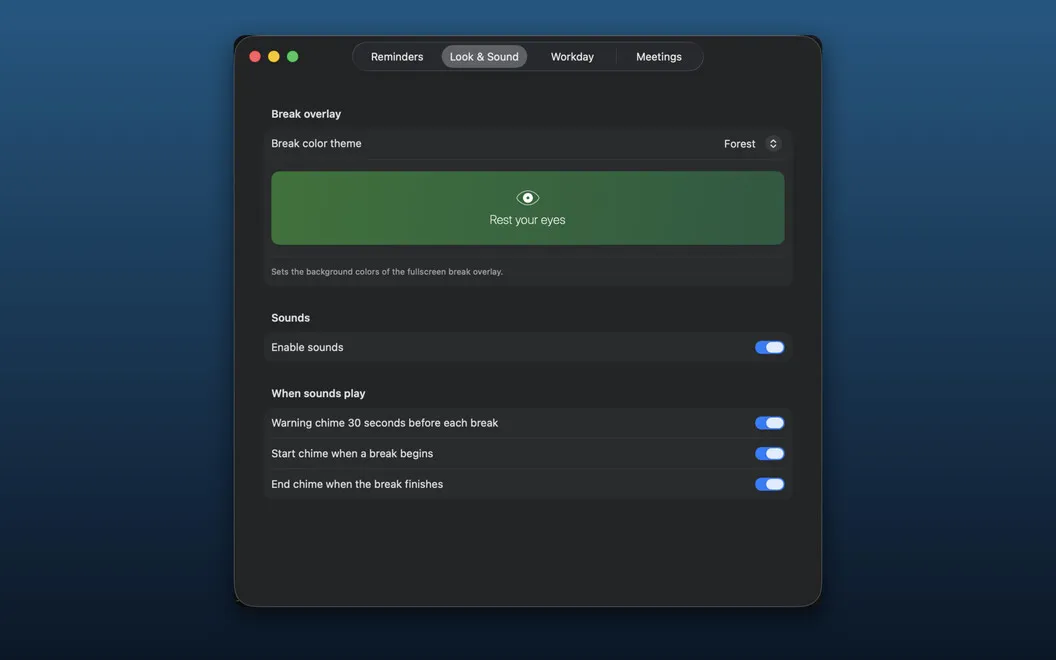Open the Break color theme dropdown
Image resolution: width=1056 pixels, height=660 pixels.
pos(752,143)
